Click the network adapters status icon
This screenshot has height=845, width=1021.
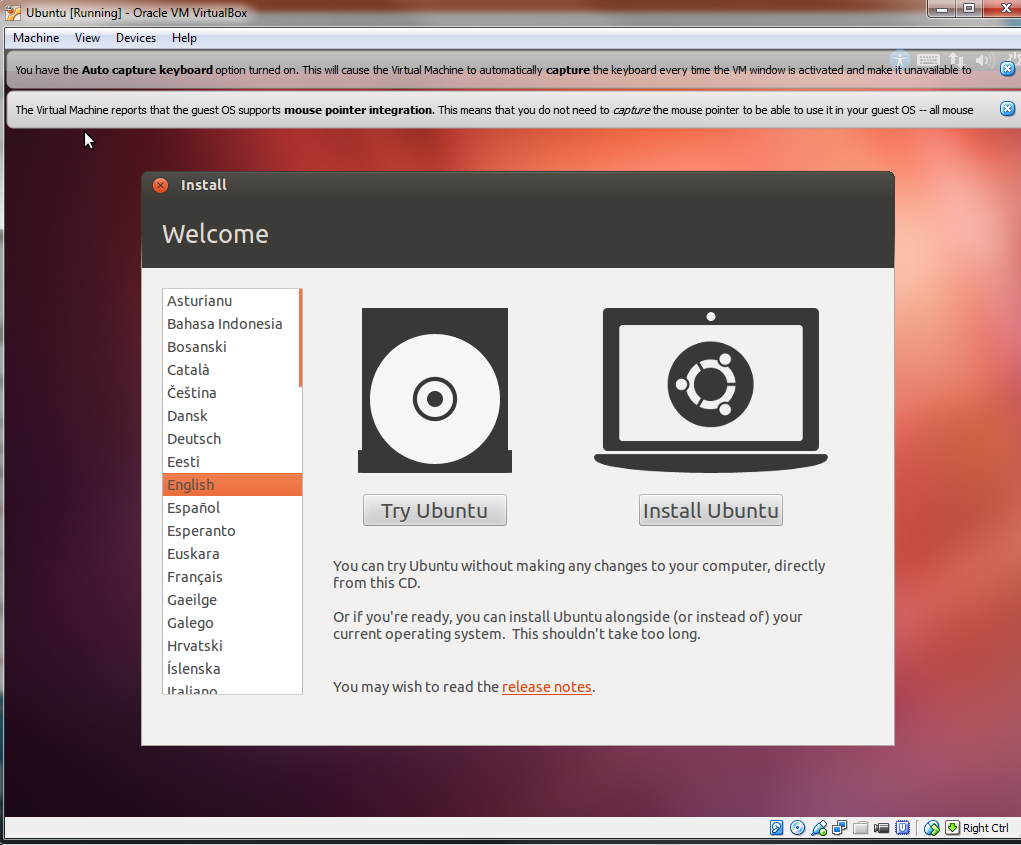click(x=839, y=827)
